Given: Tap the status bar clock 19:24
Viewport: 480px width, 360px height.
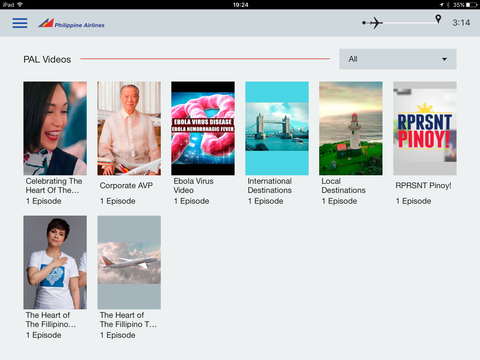Looking at the screenshot, I should pos(240,5).
